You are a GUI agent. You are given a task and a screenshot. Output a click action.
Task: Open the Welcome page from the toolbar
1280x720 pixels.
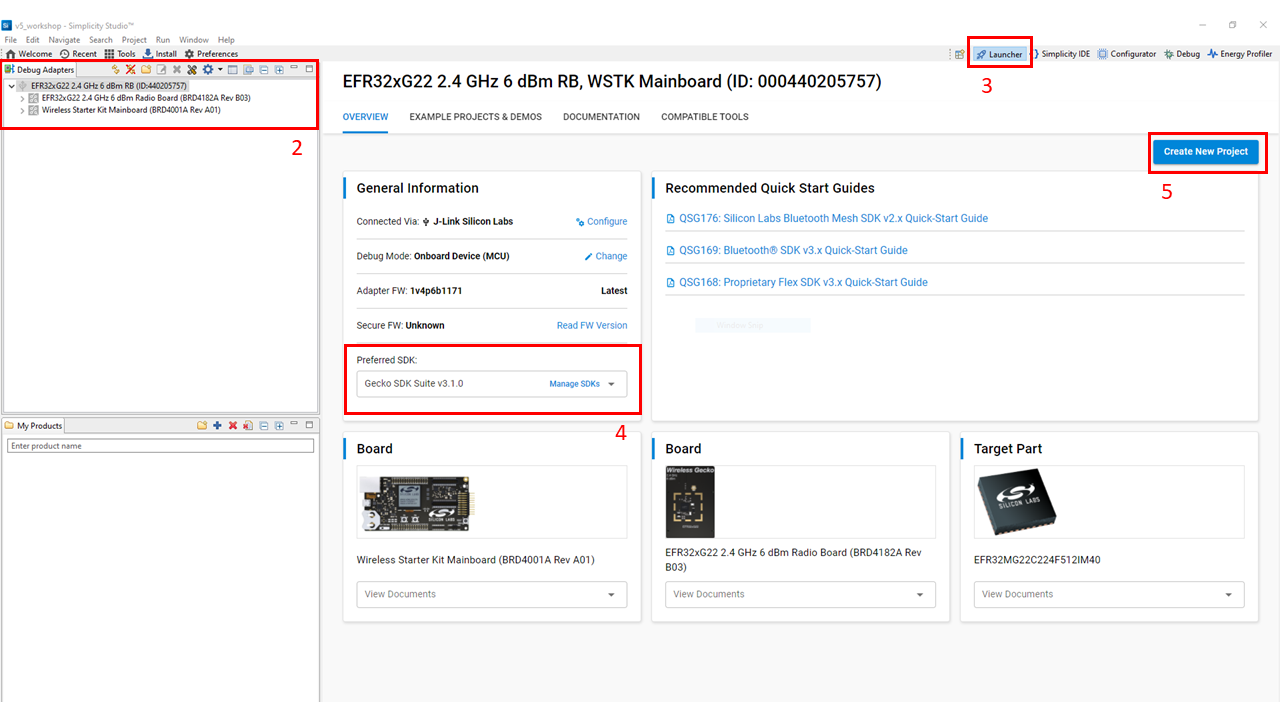point(29,54)
